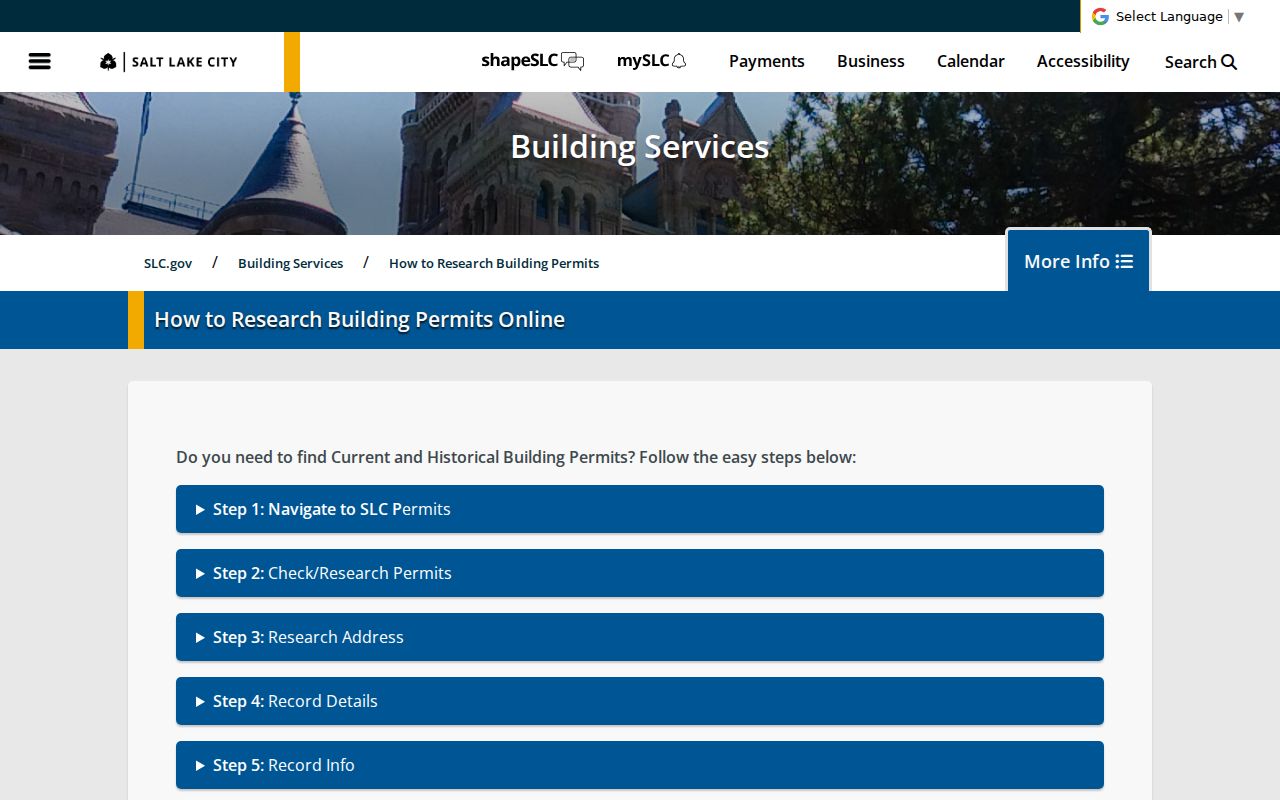The image size is (1280, 800).
Task: Expand Step 5: Record Info
Action: click(x=640, y=765)
